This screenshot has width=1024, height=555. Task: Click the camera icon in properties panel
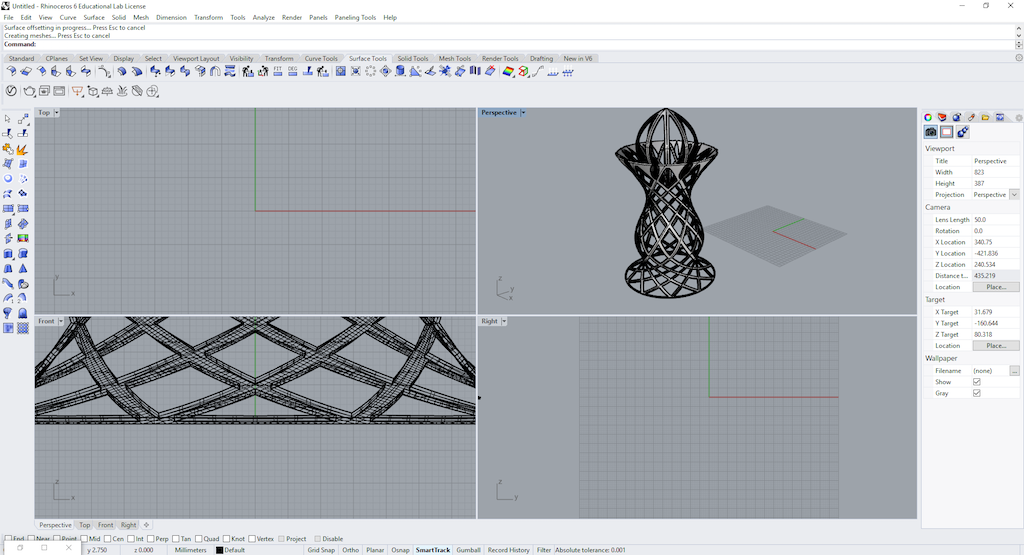click(x=931, y=132)
